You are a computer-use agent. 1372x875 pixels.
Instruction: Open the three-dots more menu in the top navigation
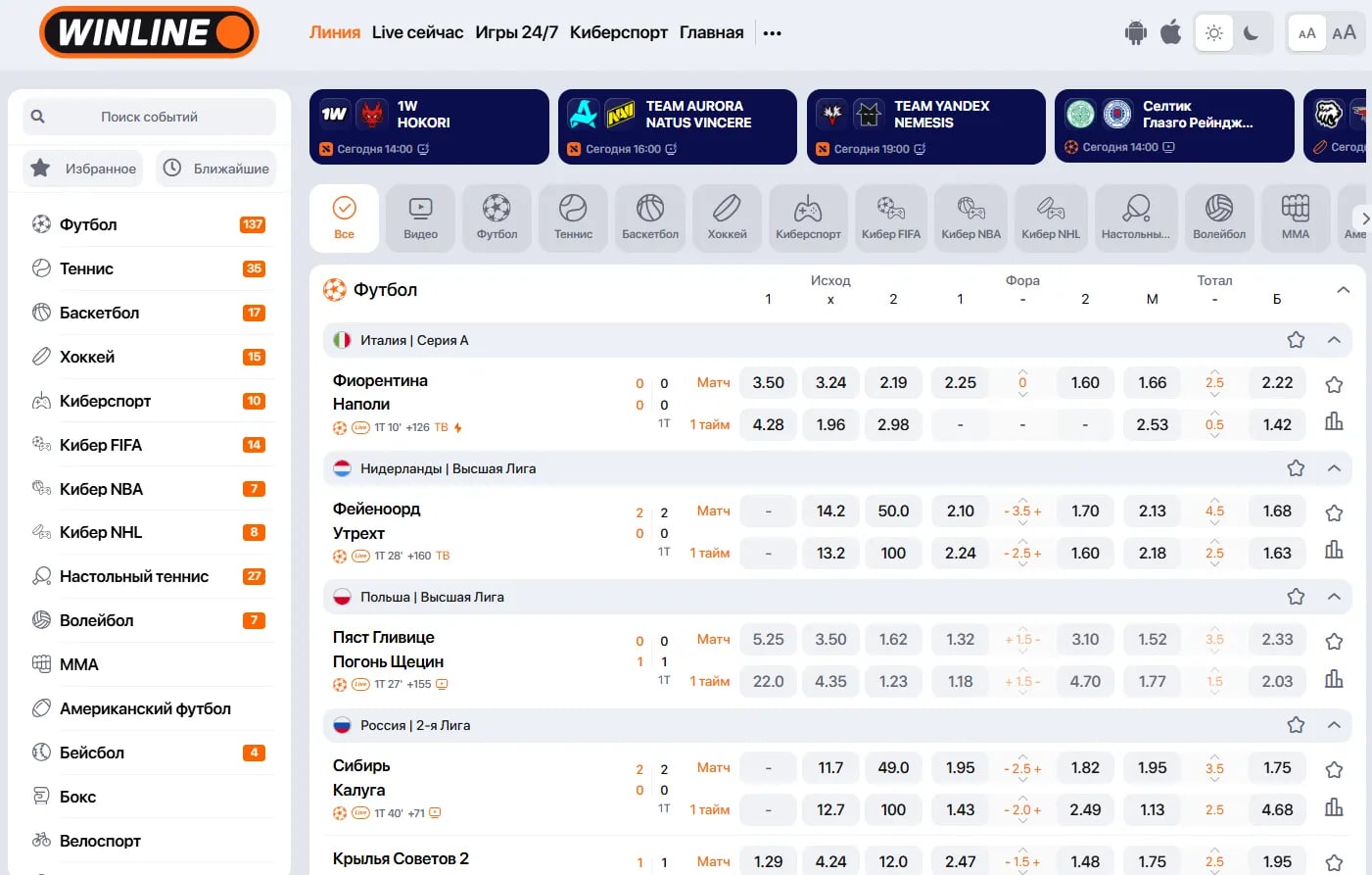pyautogui.click(x=773, y=33)
